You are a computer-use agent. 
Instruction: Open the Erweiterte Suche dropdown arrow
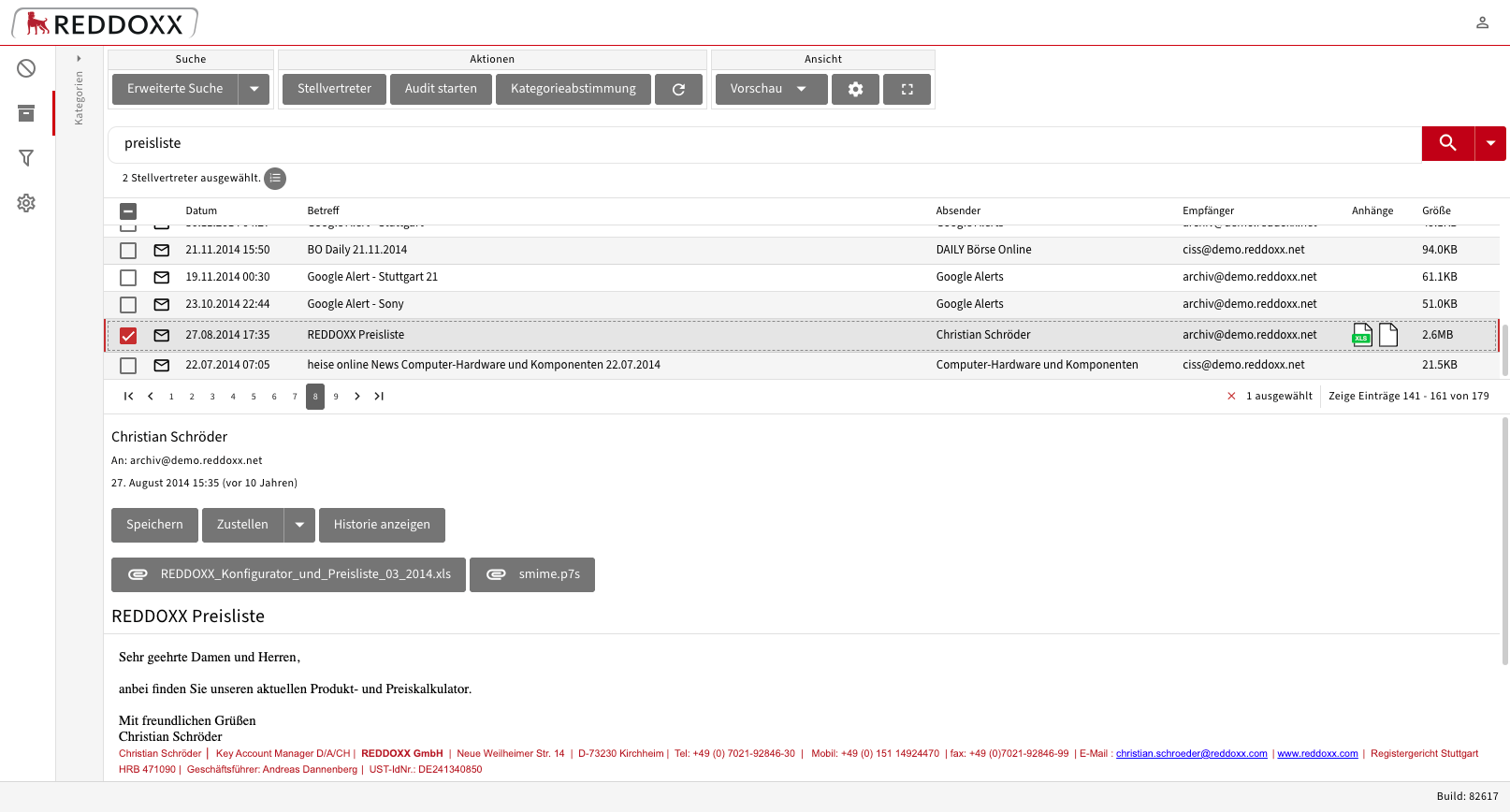click(x=254, y=89)
